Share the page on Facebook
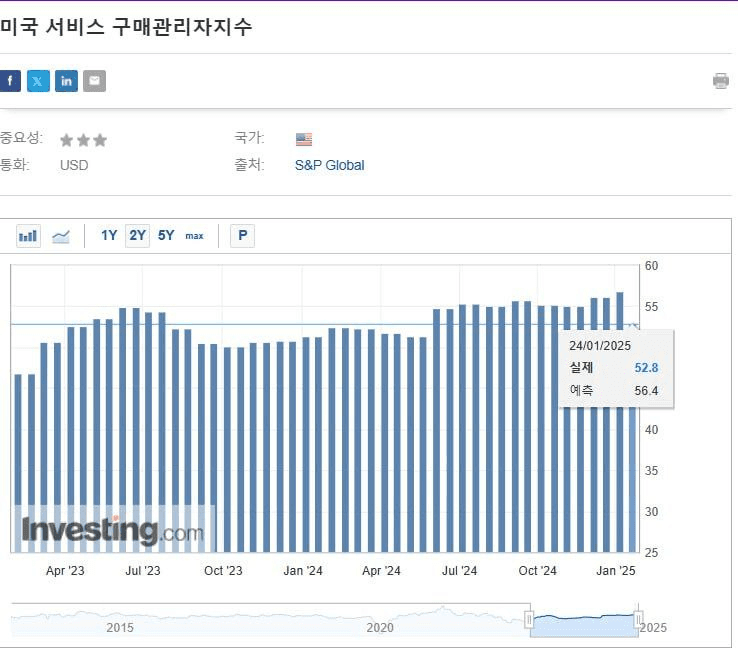Image resolution: width=738 pixels, height=653 pixels. 10,81
